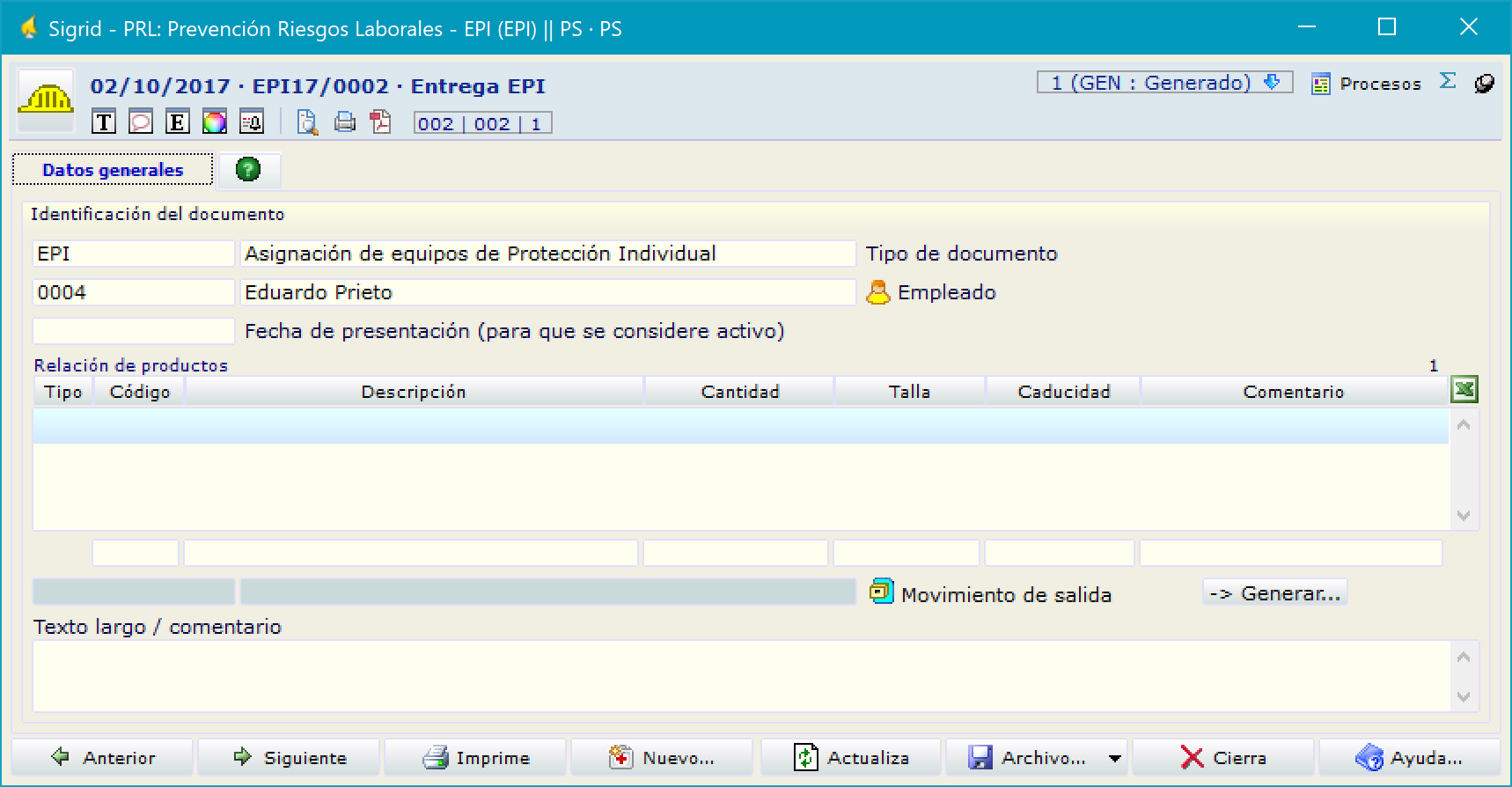Click the 'Asignación de equipos de Protección Individual' field

(x=547, y=254)
